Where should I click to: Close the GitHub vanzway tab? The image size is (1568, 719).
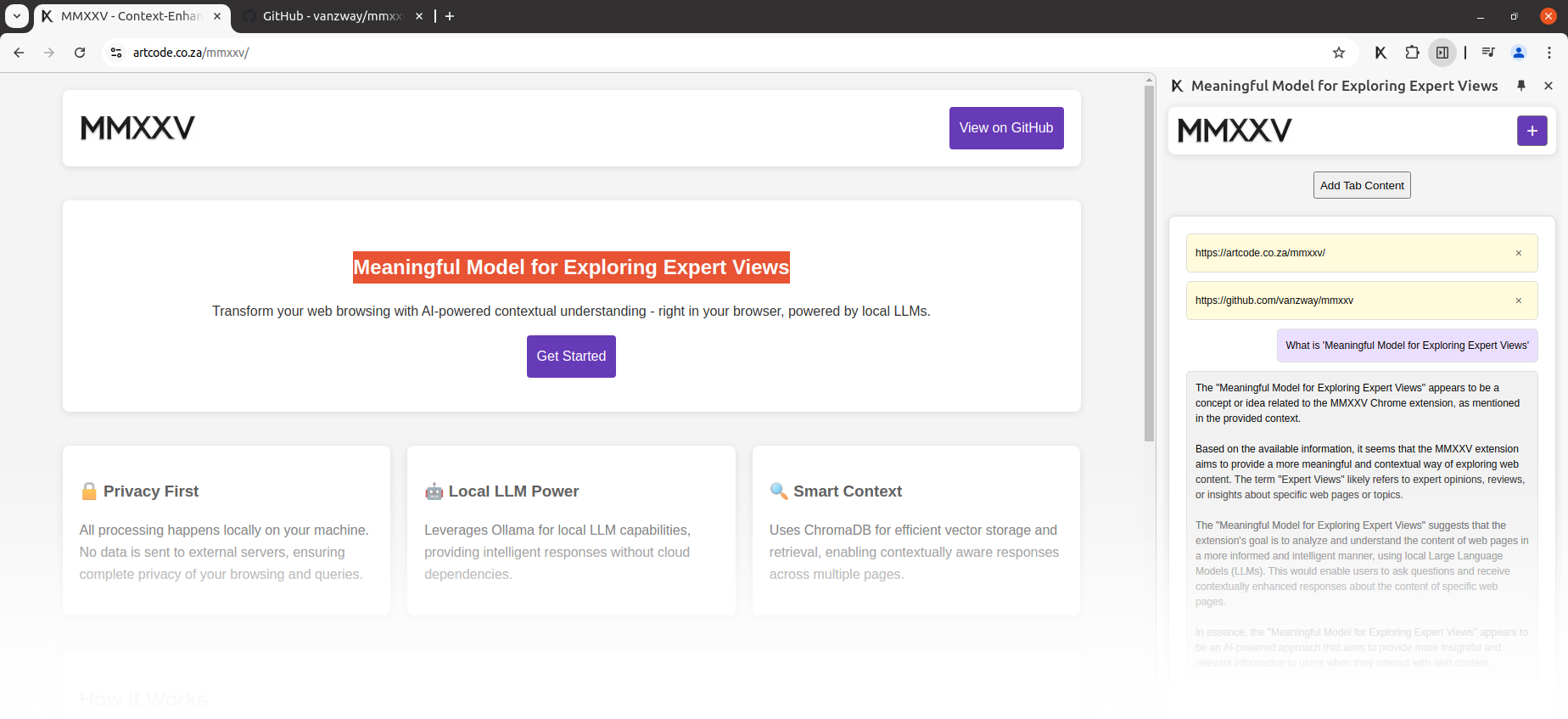[419, 16]
